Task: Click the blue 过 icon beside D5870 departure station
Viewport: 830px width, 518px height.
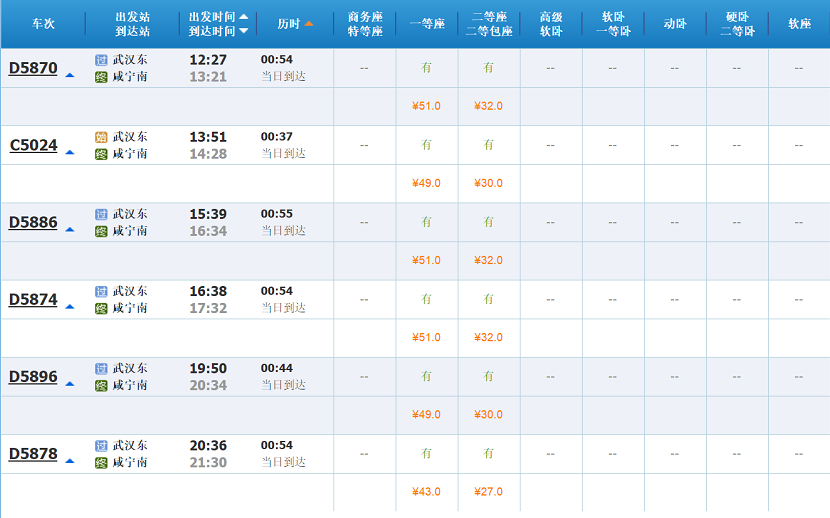Action: click(x=101, y=60)
